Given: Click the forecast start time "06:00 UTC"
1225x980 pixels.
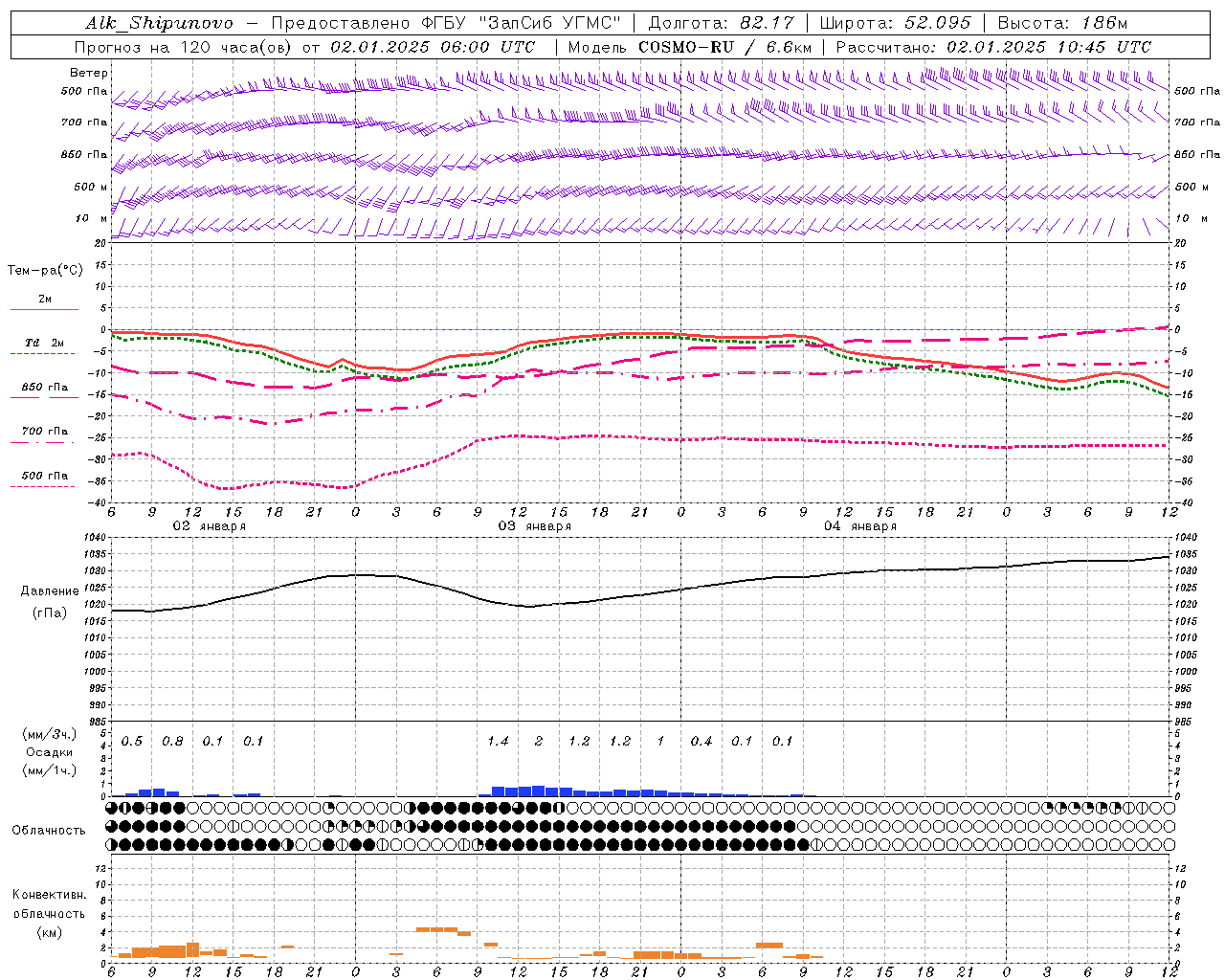Looking at the screenshot, I should (488, 47).
